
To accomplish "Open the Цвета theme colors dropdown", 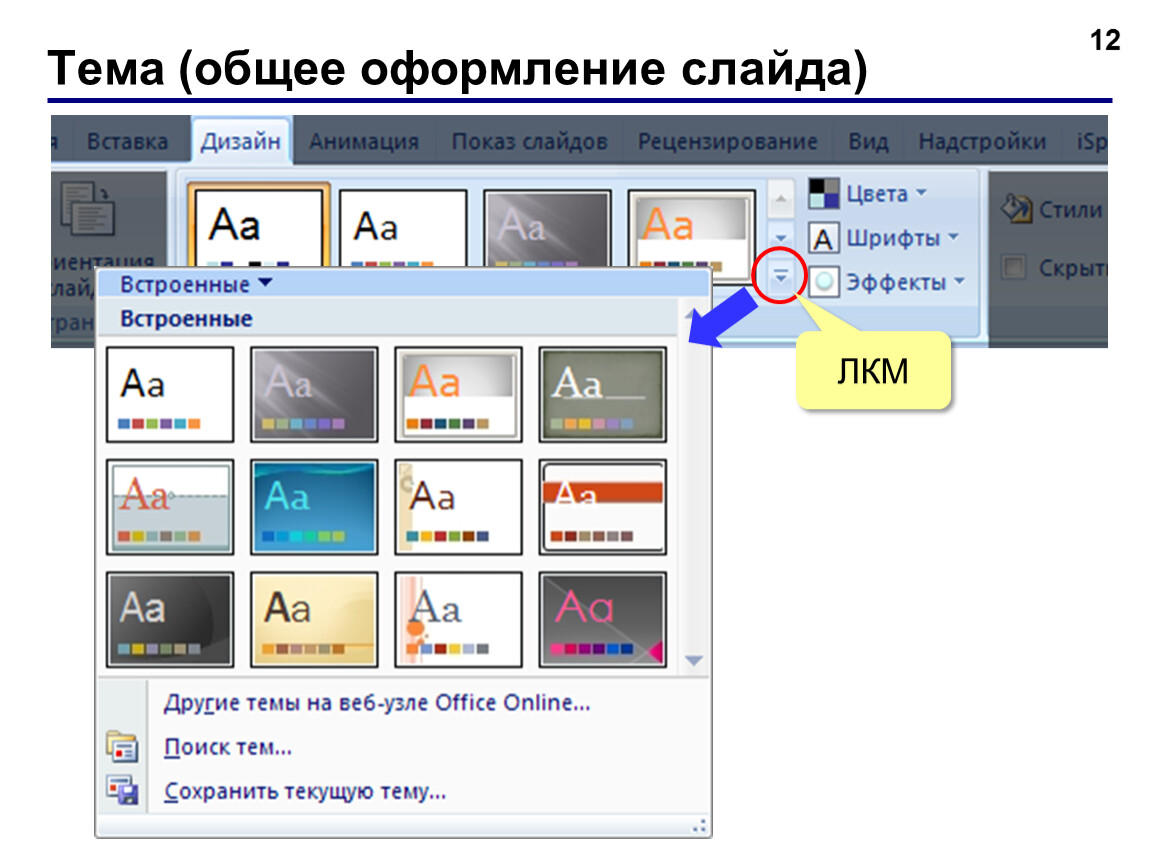I will (x=868, y=194).
